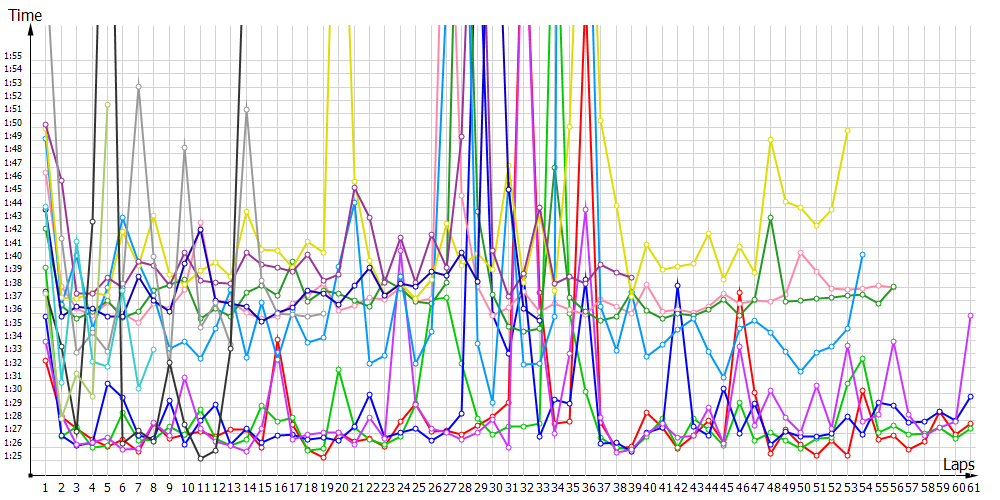Click the red peak point at lap 16
The image size is (1000, 500).
[x=277, y=340]
